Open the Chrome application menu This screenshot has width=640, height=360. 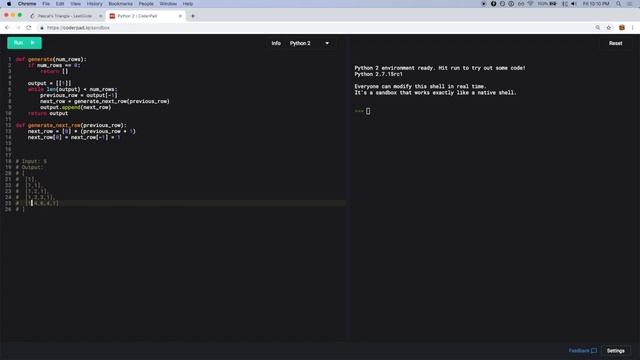point(27,4)
